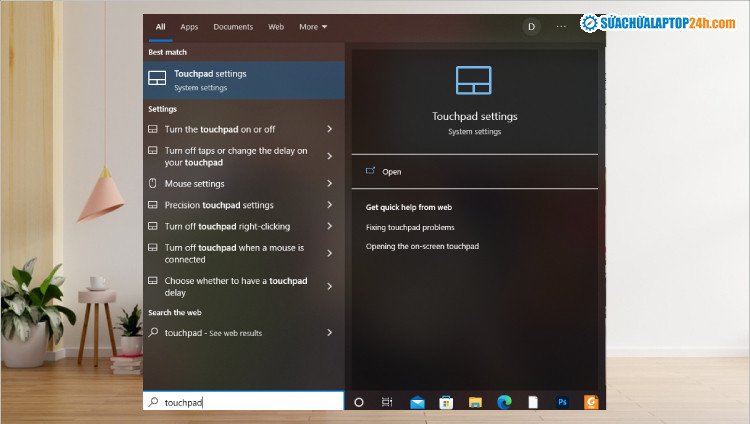Open the Touchpad settings best match result
750x424 pixels.
(243, 80)
